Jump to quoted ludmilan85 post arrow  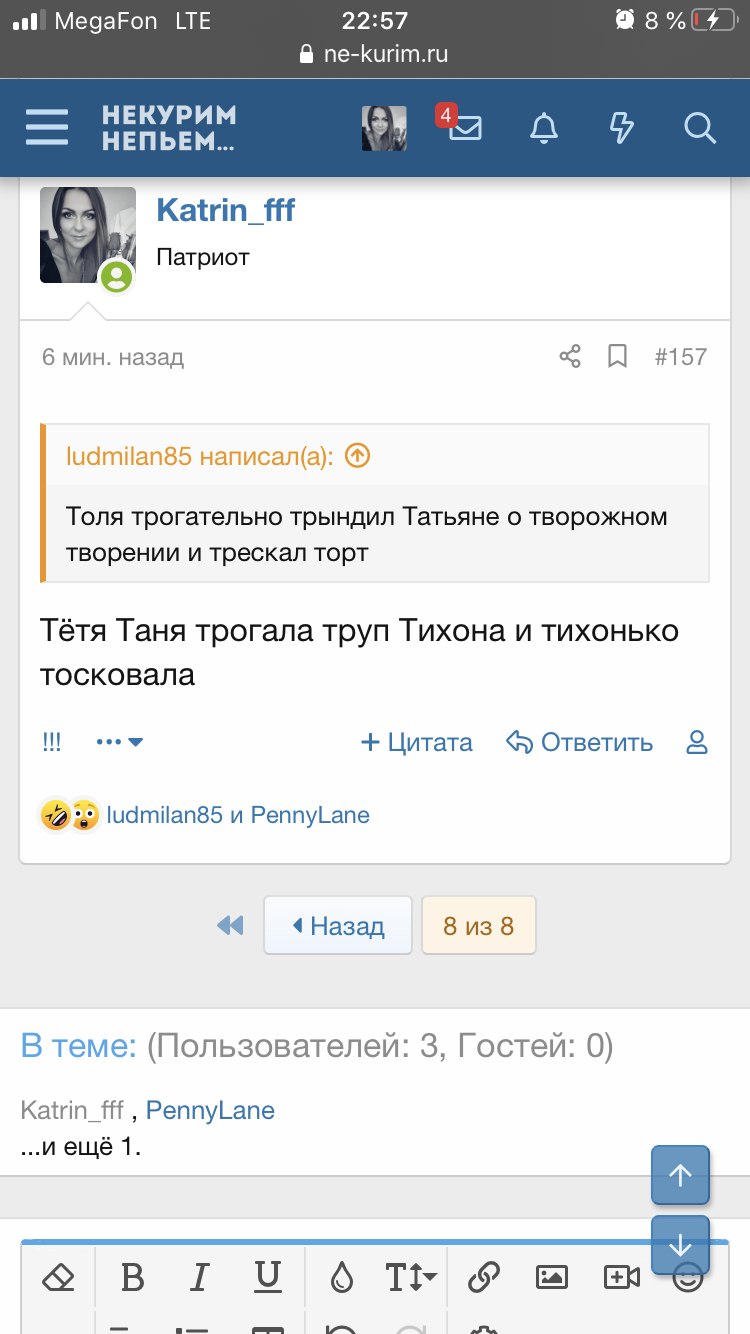(357, 457)
